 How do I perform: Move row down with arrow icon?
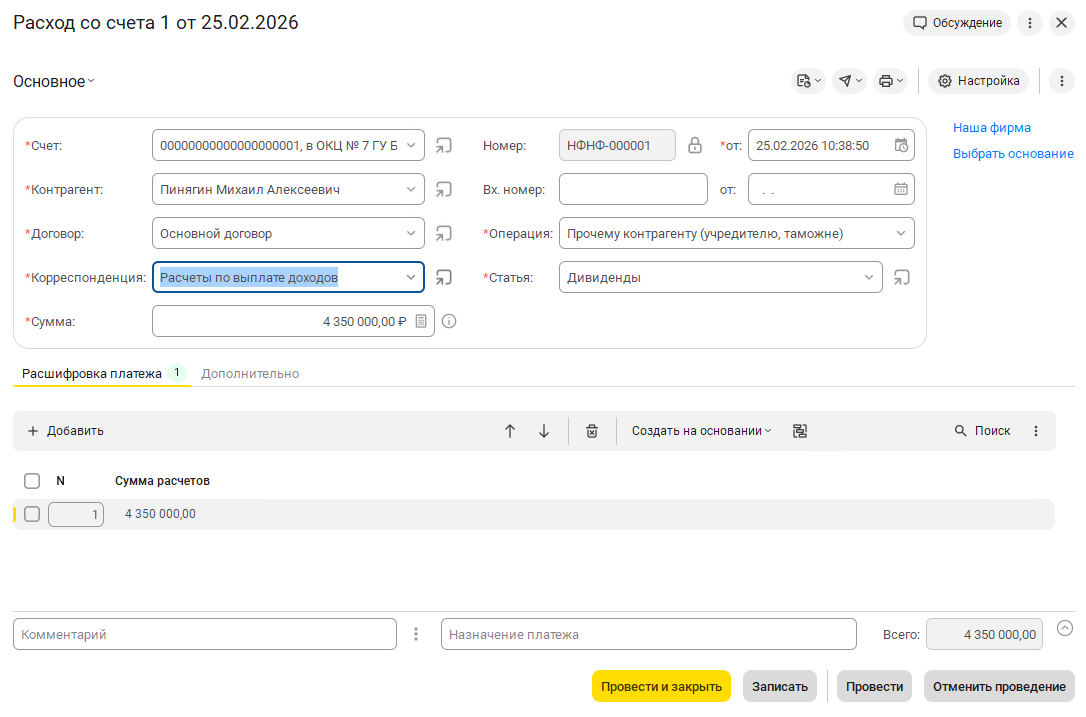(x=544, y=431)
